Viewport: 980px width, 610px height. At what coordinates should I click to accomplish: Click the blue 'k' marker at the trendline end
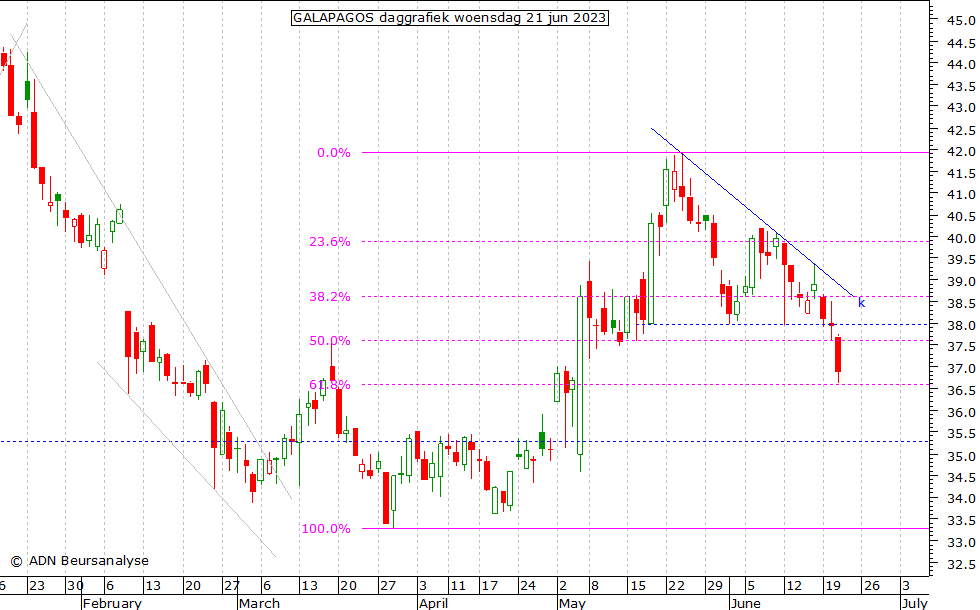[x=862, y=302]
